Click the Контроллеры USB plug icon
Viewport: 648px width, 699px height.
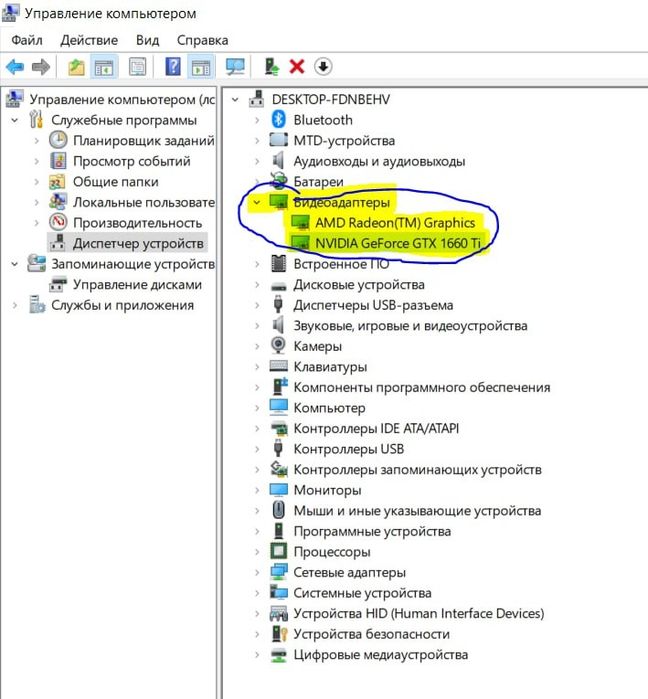click(279, 448)
